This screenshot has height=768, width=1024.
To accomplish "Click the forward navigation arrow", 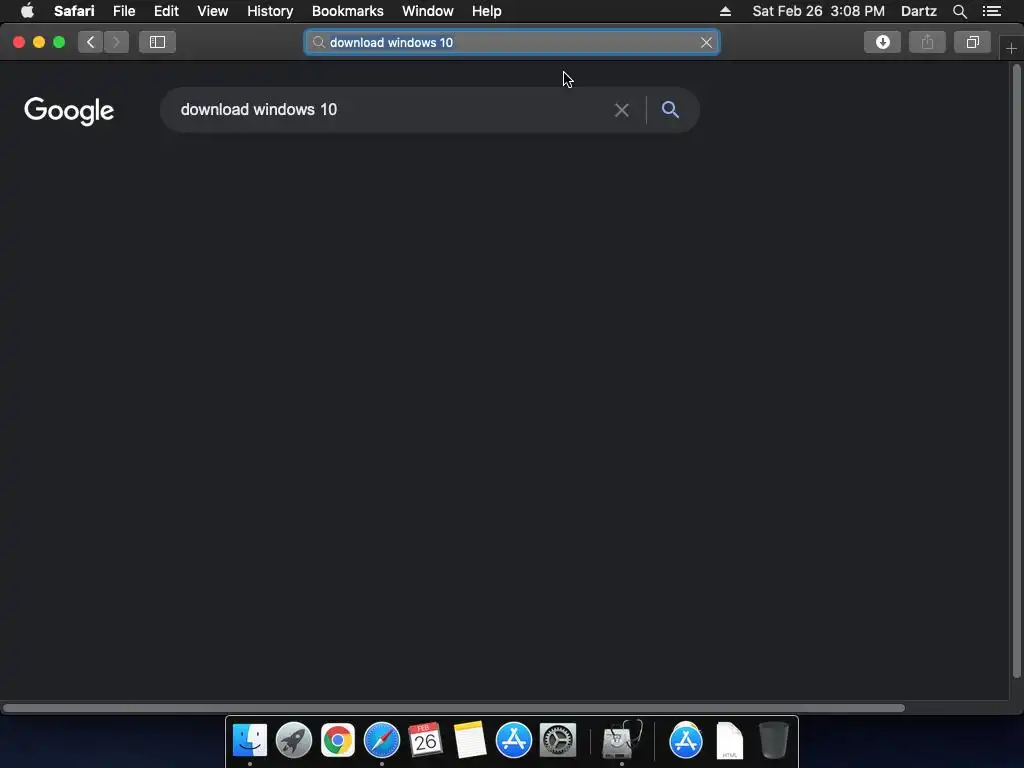I will 116,42.
